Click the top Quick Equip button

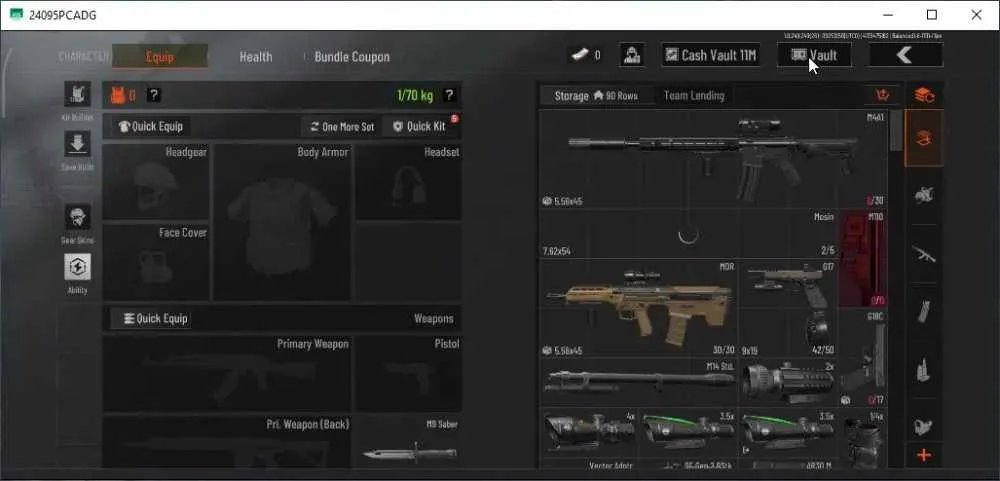tap(151, 126)
